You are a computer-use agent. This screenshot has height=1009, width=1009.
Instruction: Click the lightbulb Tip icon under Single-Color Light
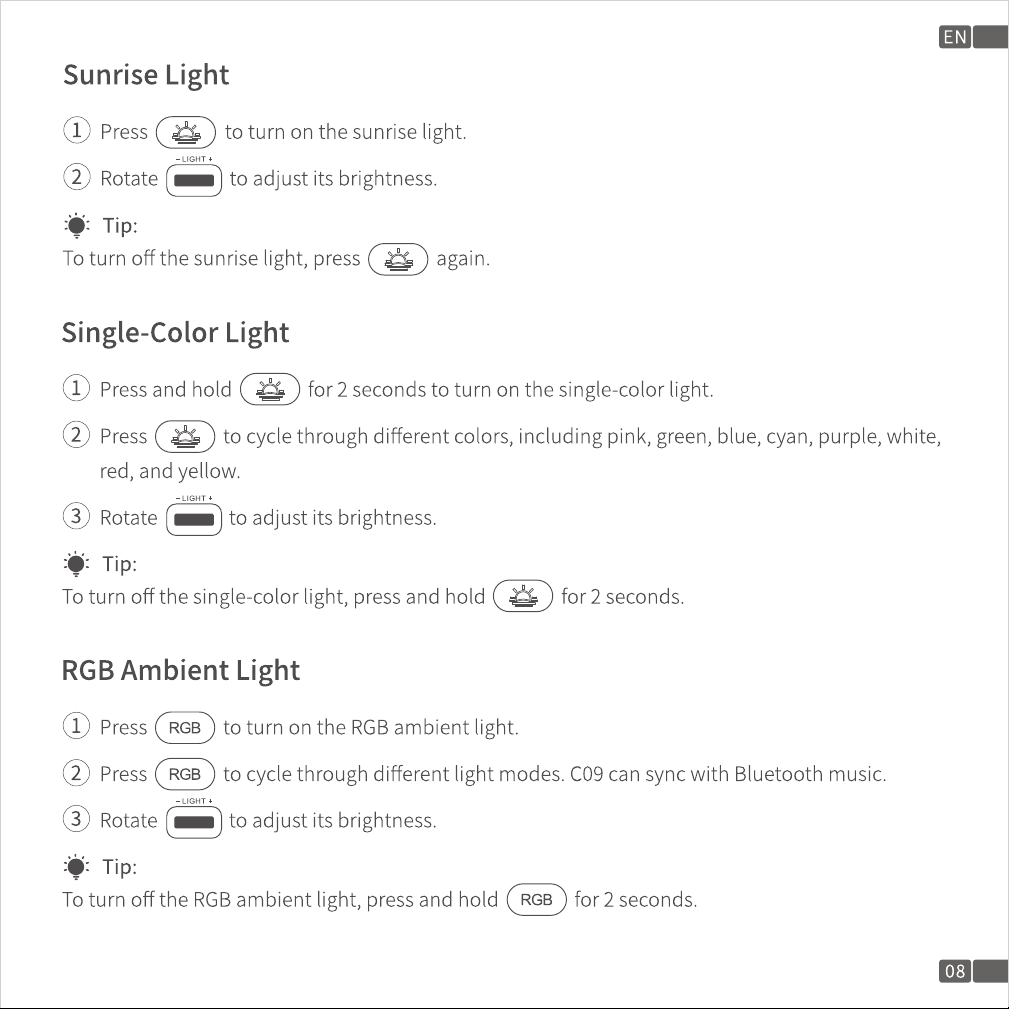pos(77,564)
